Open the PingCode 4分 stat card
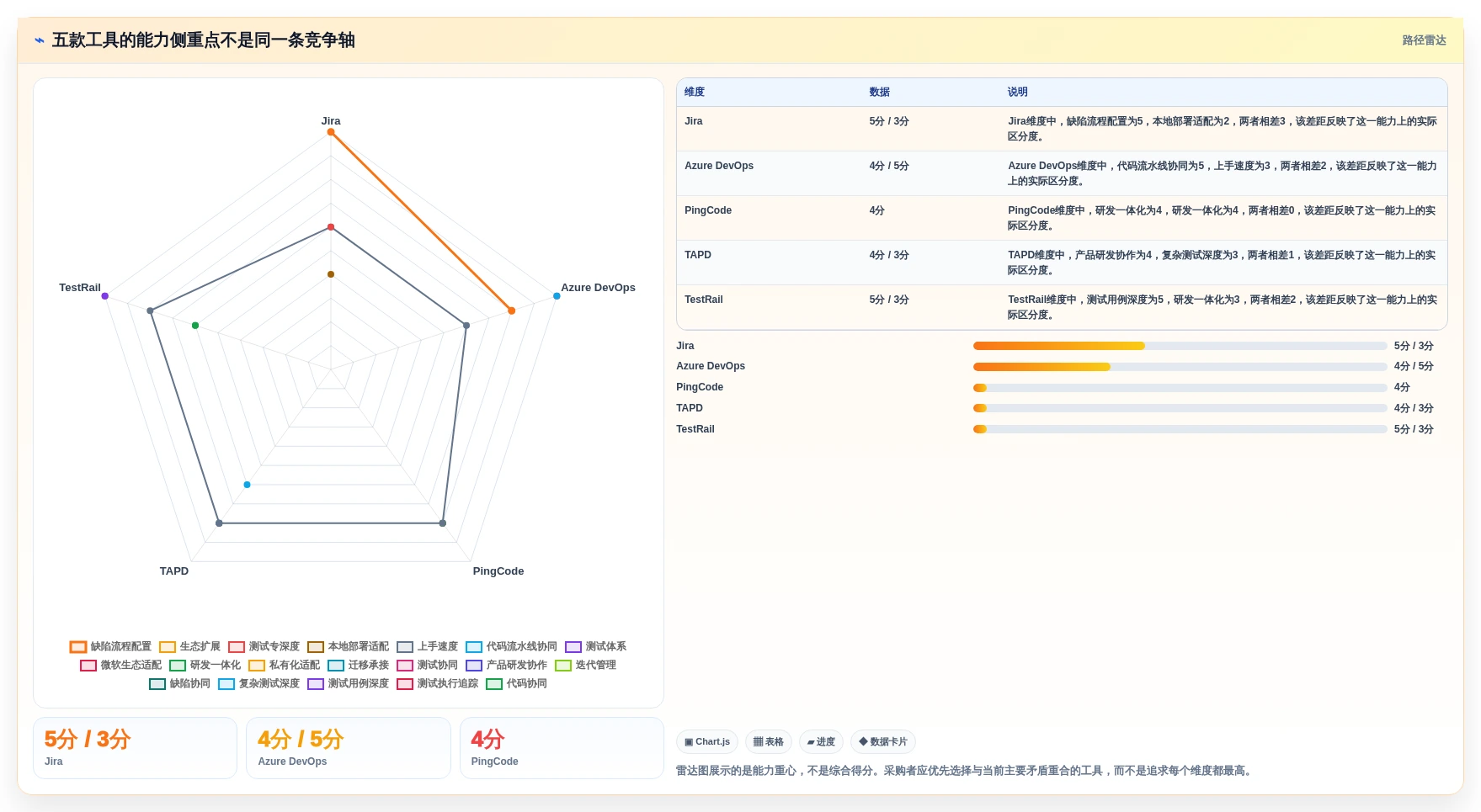The image size is (1481, 812). 562,748
